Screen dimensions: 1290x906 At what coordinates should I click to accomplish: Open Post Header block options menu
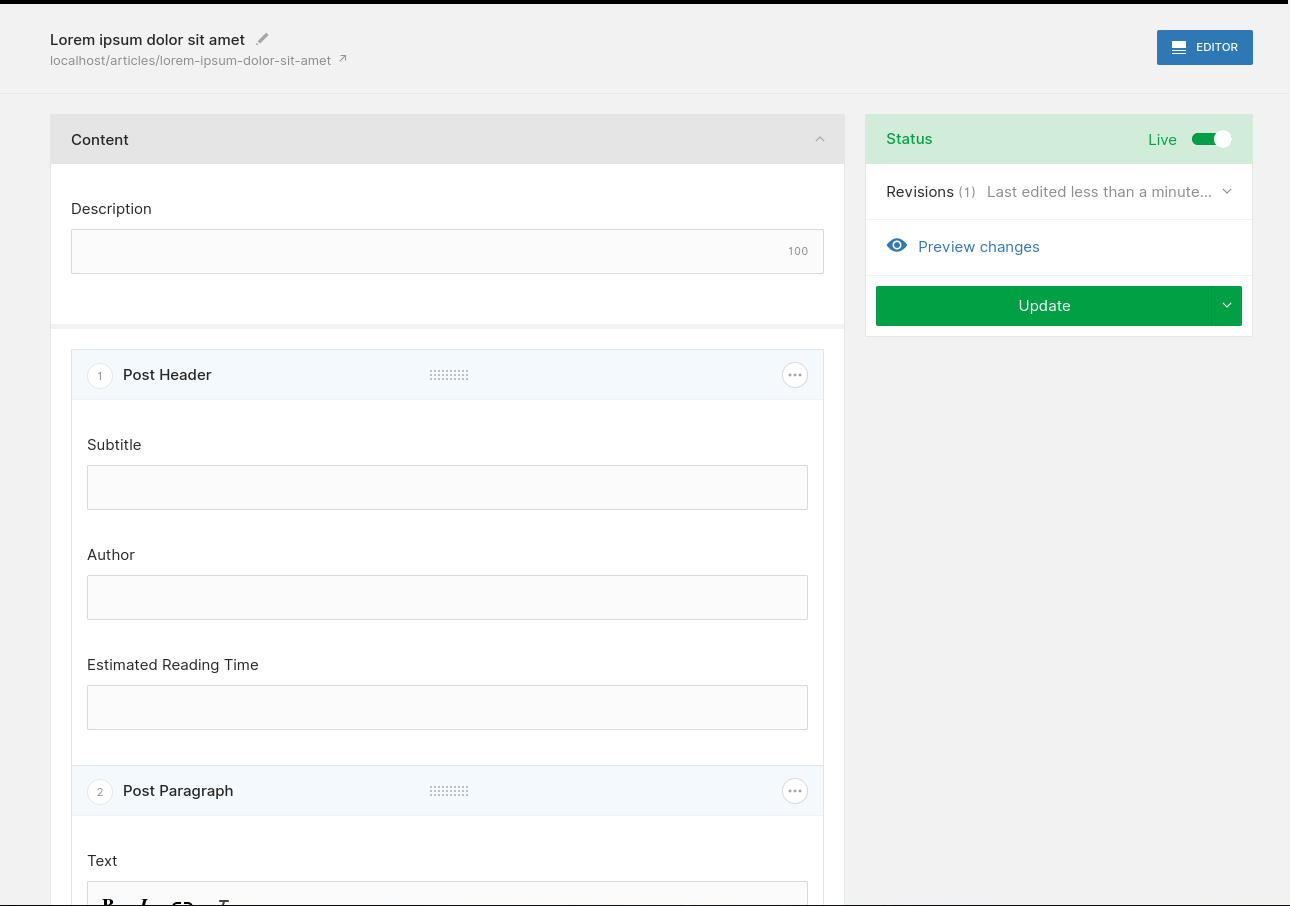(x=795, y=375)
